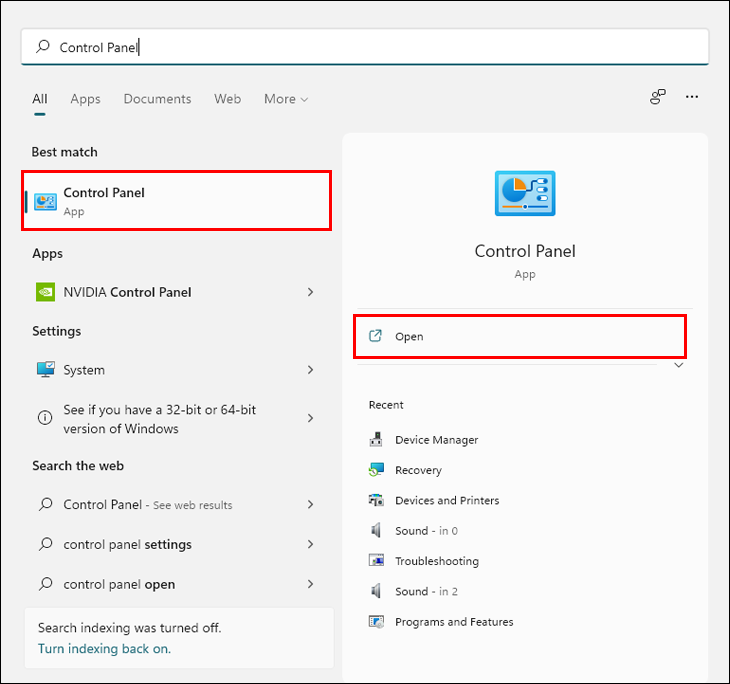The width and height of the screenshot is (730, 684).
Task: Switch to the Documents filter tab
Action: coord(157,99)
